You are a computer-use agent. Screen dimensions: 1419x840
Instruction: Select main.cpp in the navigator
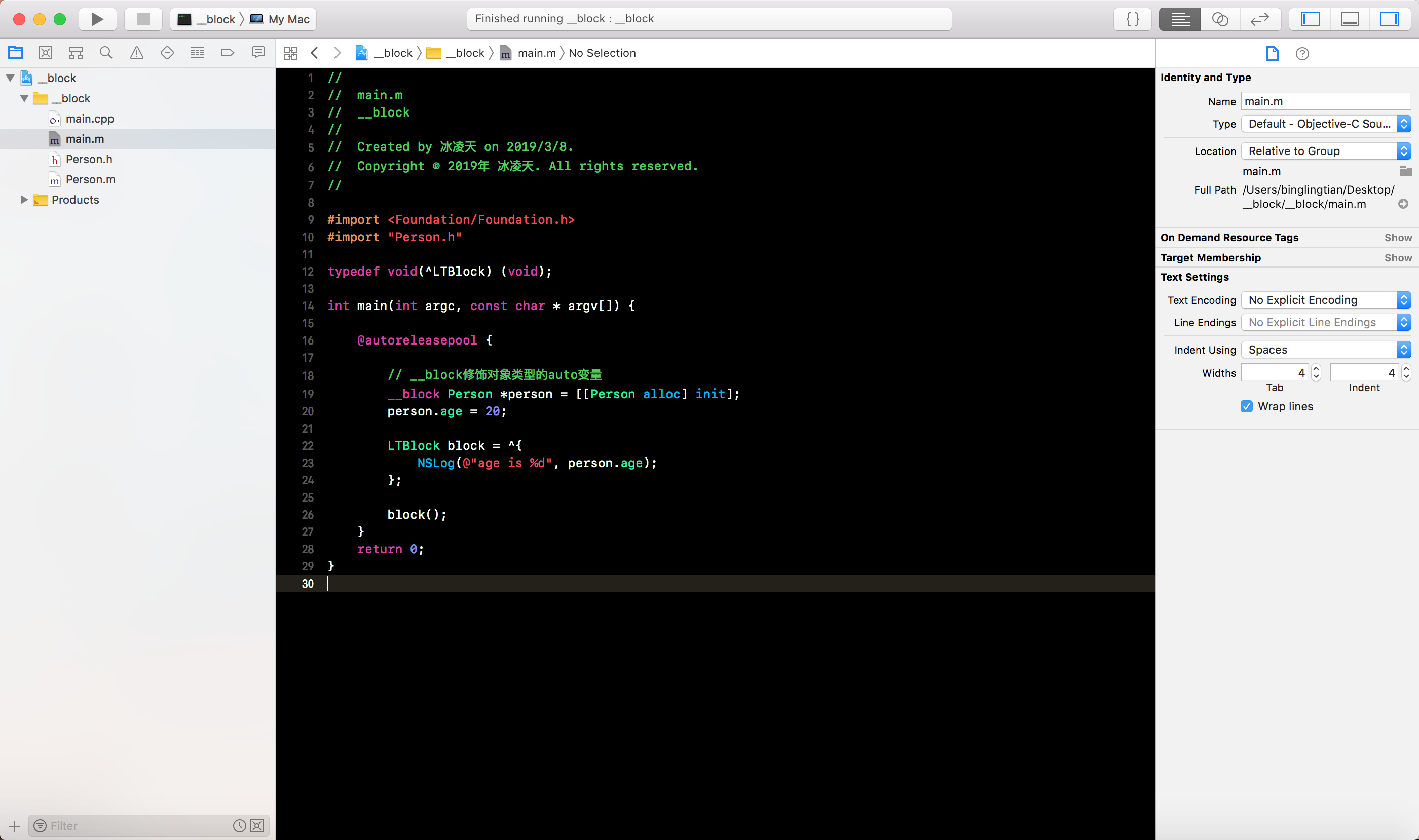pyautogui.click(x=90, y=119)
